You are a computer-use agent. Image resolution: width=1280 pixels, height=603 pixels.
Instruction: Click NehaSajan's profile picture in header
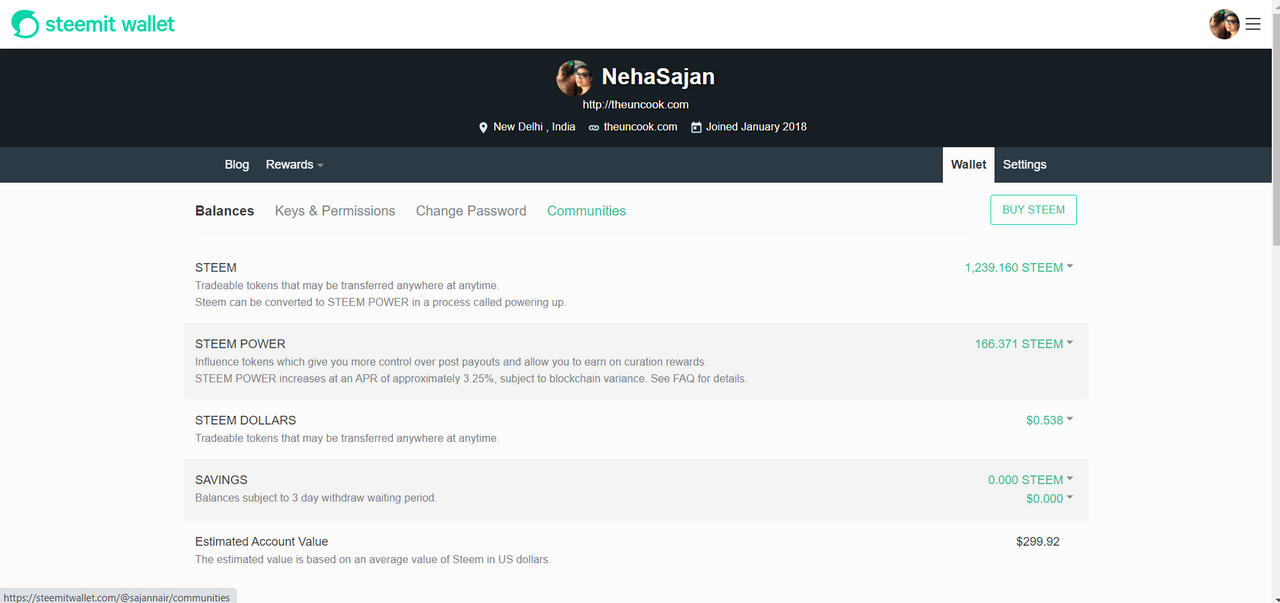tap(574, 78)
